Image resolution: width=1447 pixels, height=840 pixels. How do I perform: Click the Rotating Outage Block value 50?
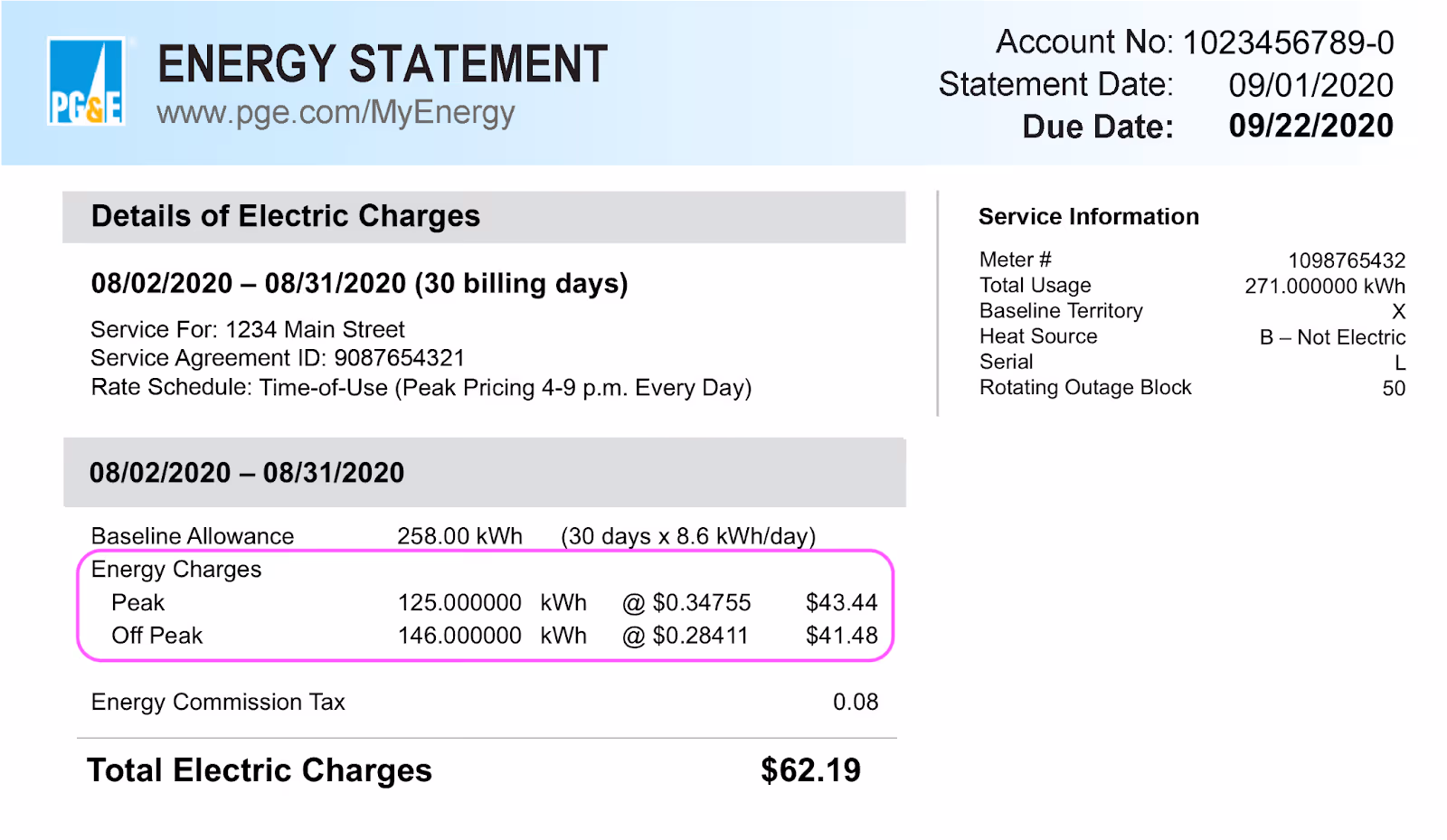tap(1394, 388)
